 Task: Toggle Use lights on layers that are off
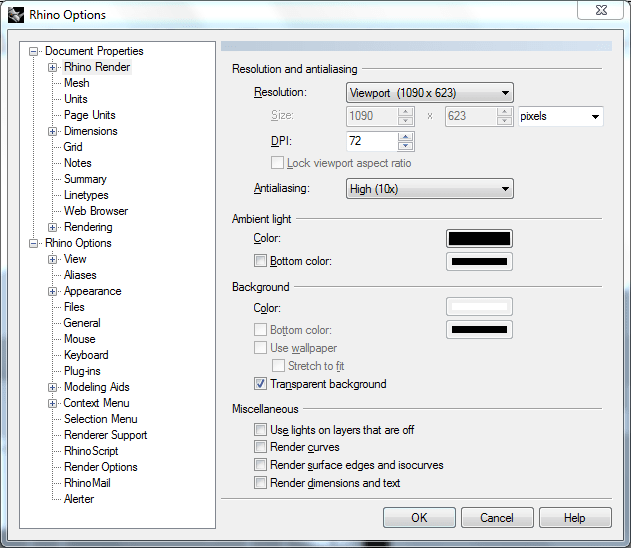click(x=261, y=430)
